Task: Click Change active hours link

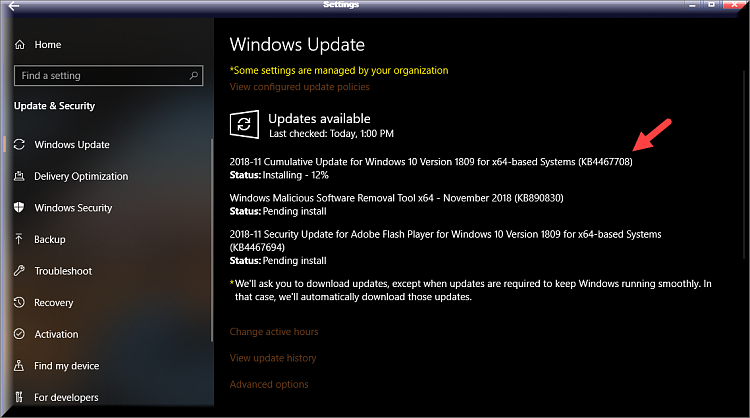Action: pyautogui.click(x=274, y=331)
